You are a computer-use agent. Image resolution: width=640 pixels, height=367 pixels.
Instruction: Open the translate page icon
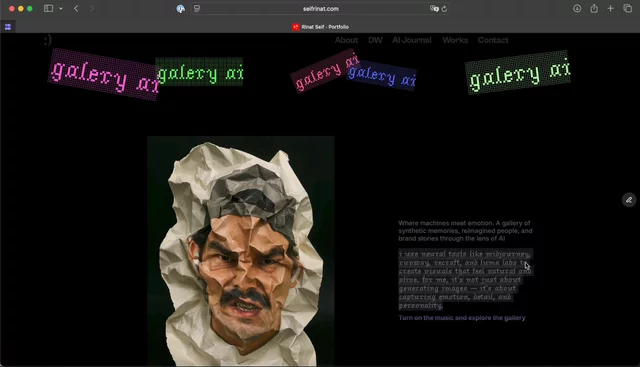(434, 9)
